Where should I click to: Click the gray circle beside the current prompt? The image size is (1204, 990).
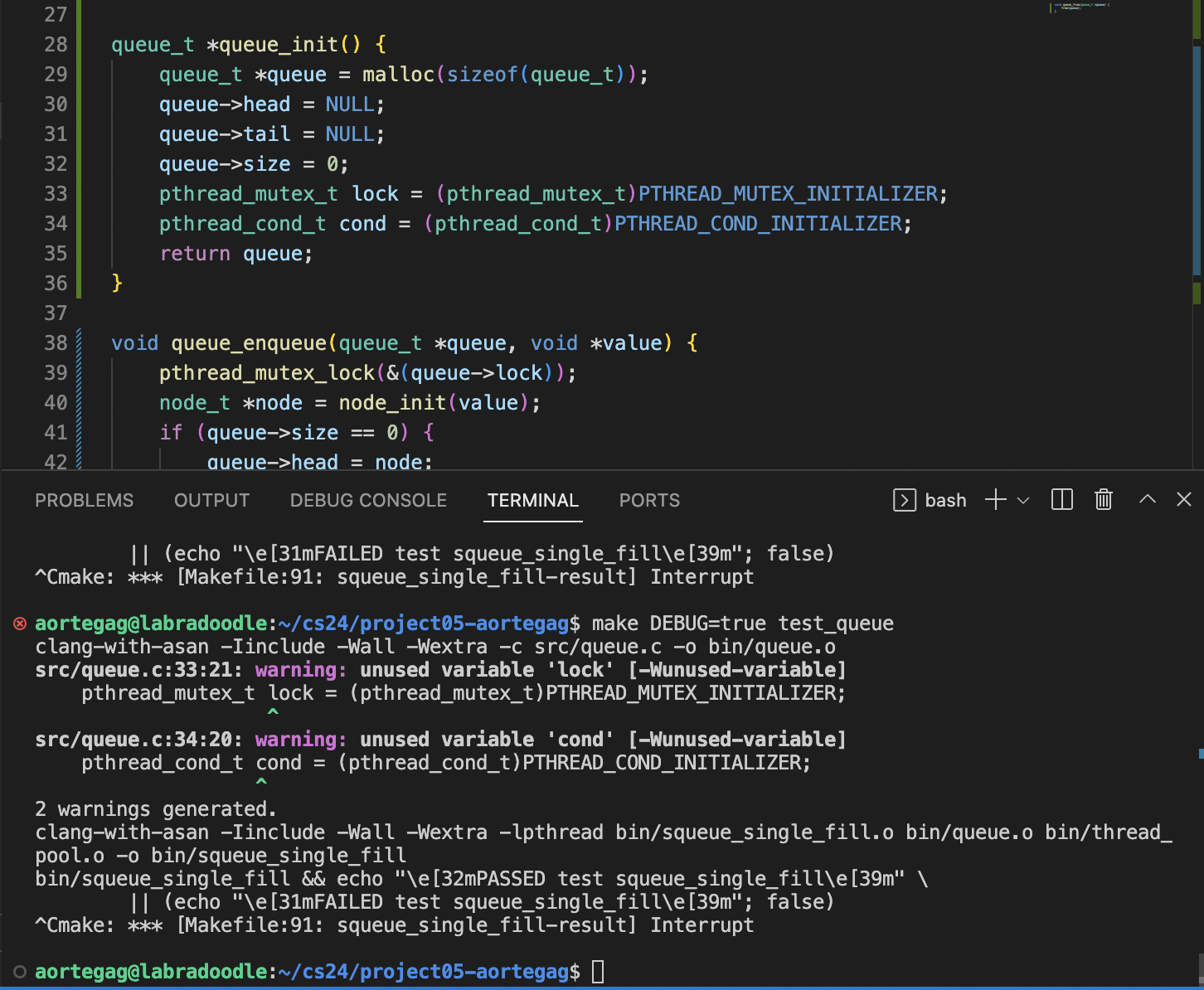coord(20,972)
